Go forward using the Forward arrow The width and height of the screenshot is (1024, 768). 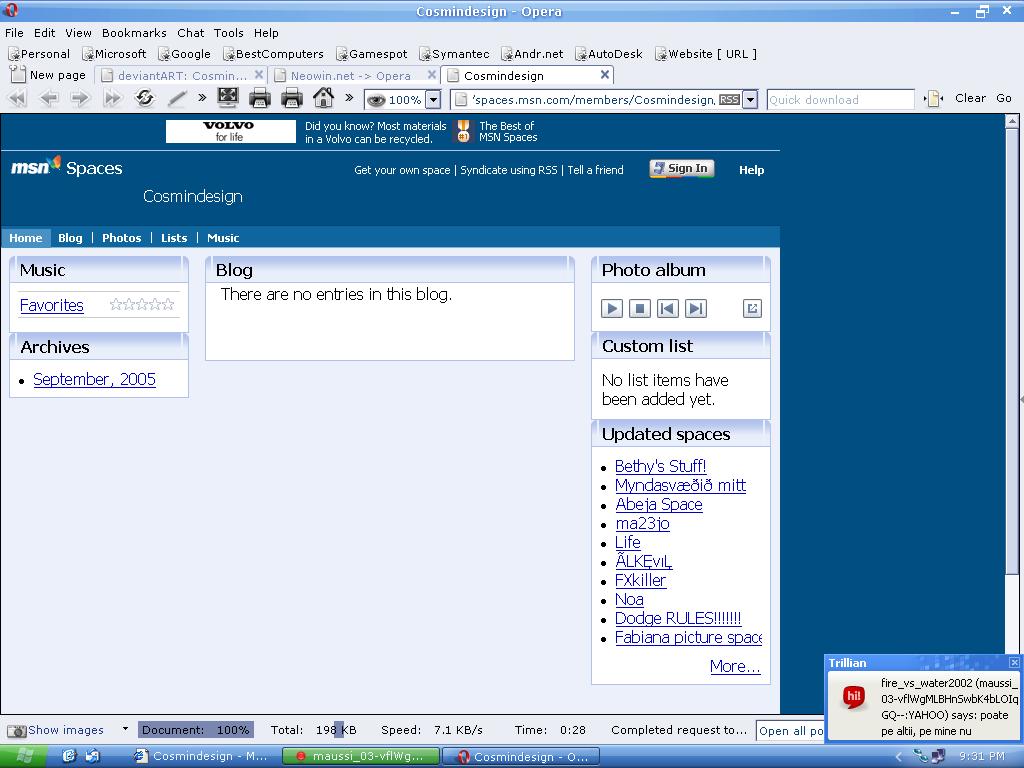pos(80,99)
